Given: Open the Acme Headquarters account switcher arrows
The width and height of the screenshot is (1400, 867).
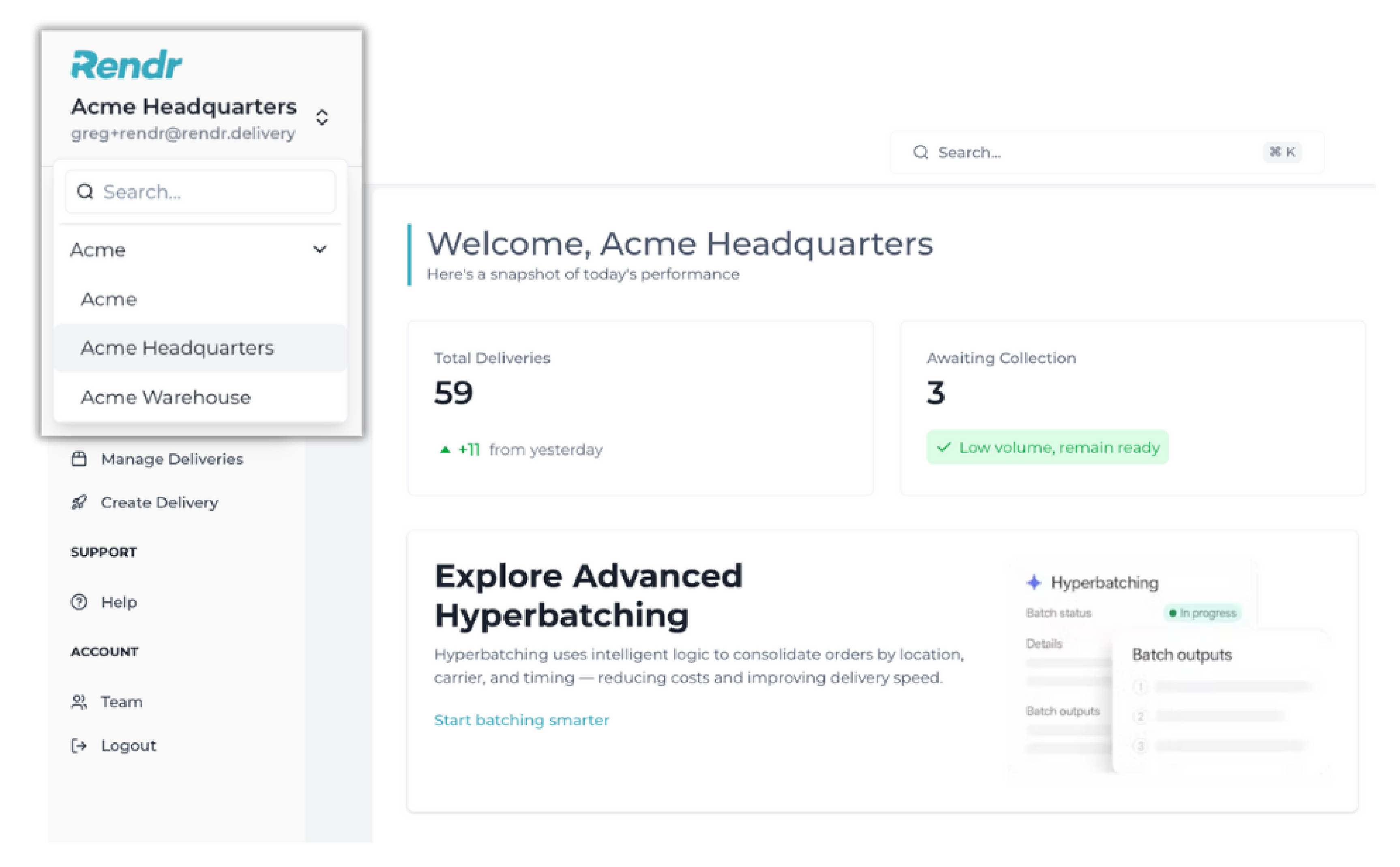Looking at the screenshot, I should [x=322, y=118].
